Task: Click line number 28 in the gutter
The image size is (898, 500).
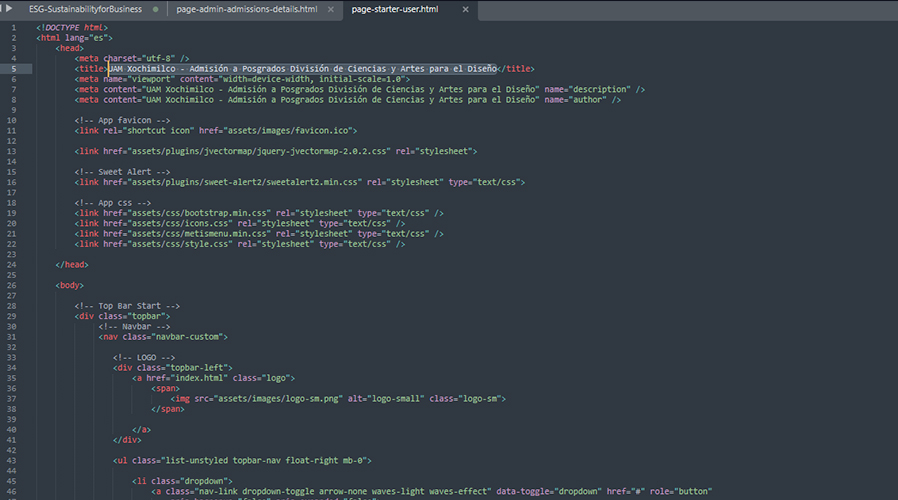Action: (11, 305)
